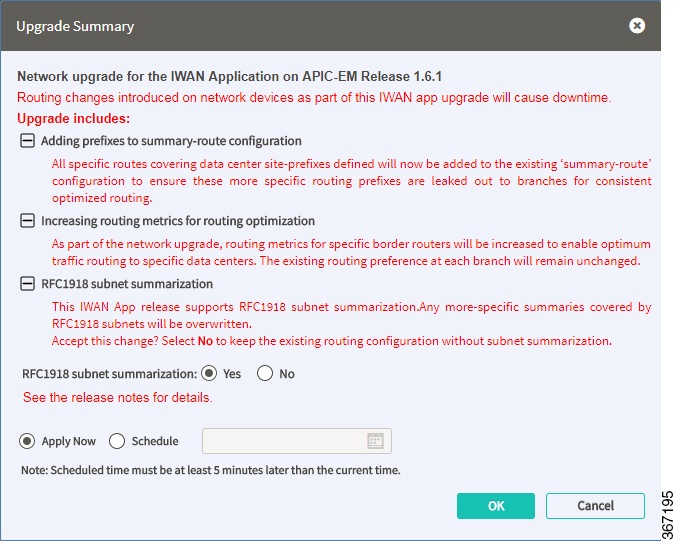Click the Network upgrade for IWAN Application heading

tap(230, 76)
